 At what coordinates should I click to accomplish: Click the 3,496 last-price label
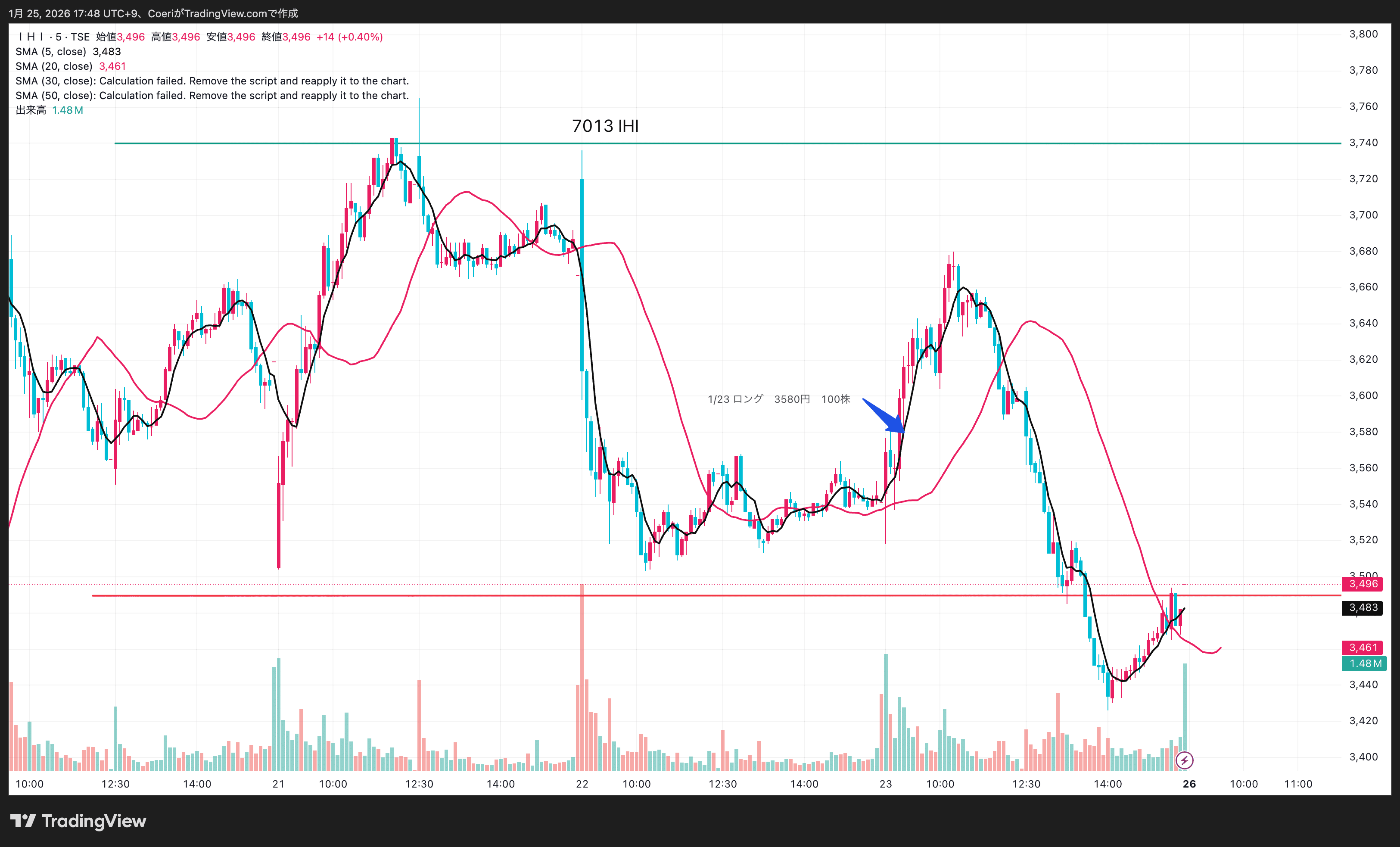click(1363, 584)
